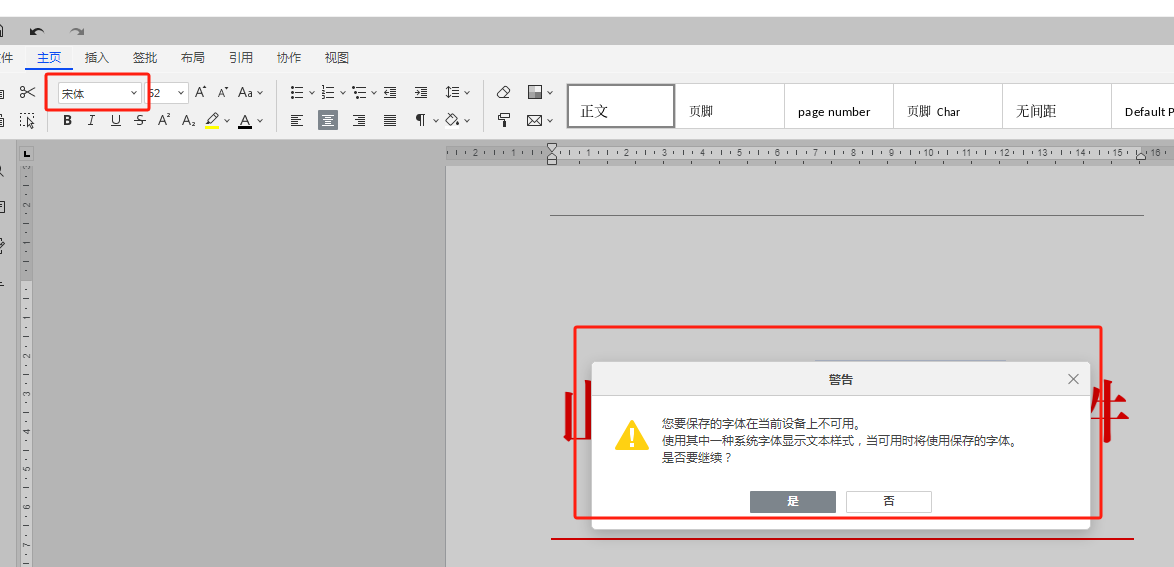Switch to the 插入 tab
The width and height of the screenshot is (1174, 567).
[x=97, y=58]
